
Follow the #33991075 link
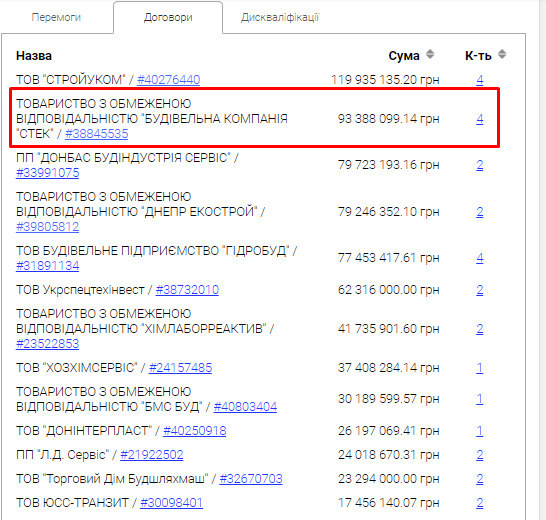[48, 173]
